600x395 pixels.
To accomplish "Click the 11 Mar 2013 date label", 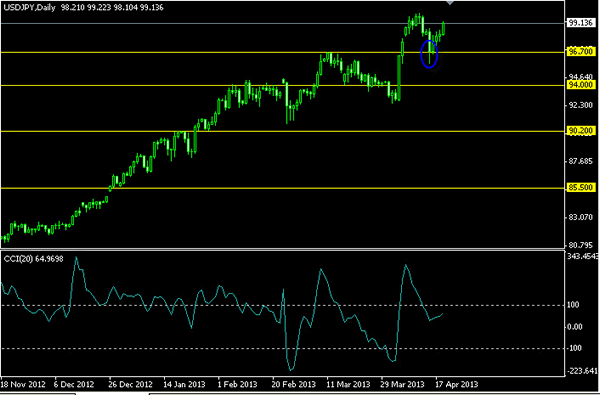I will pyautogui.click(x=348, y=384).
